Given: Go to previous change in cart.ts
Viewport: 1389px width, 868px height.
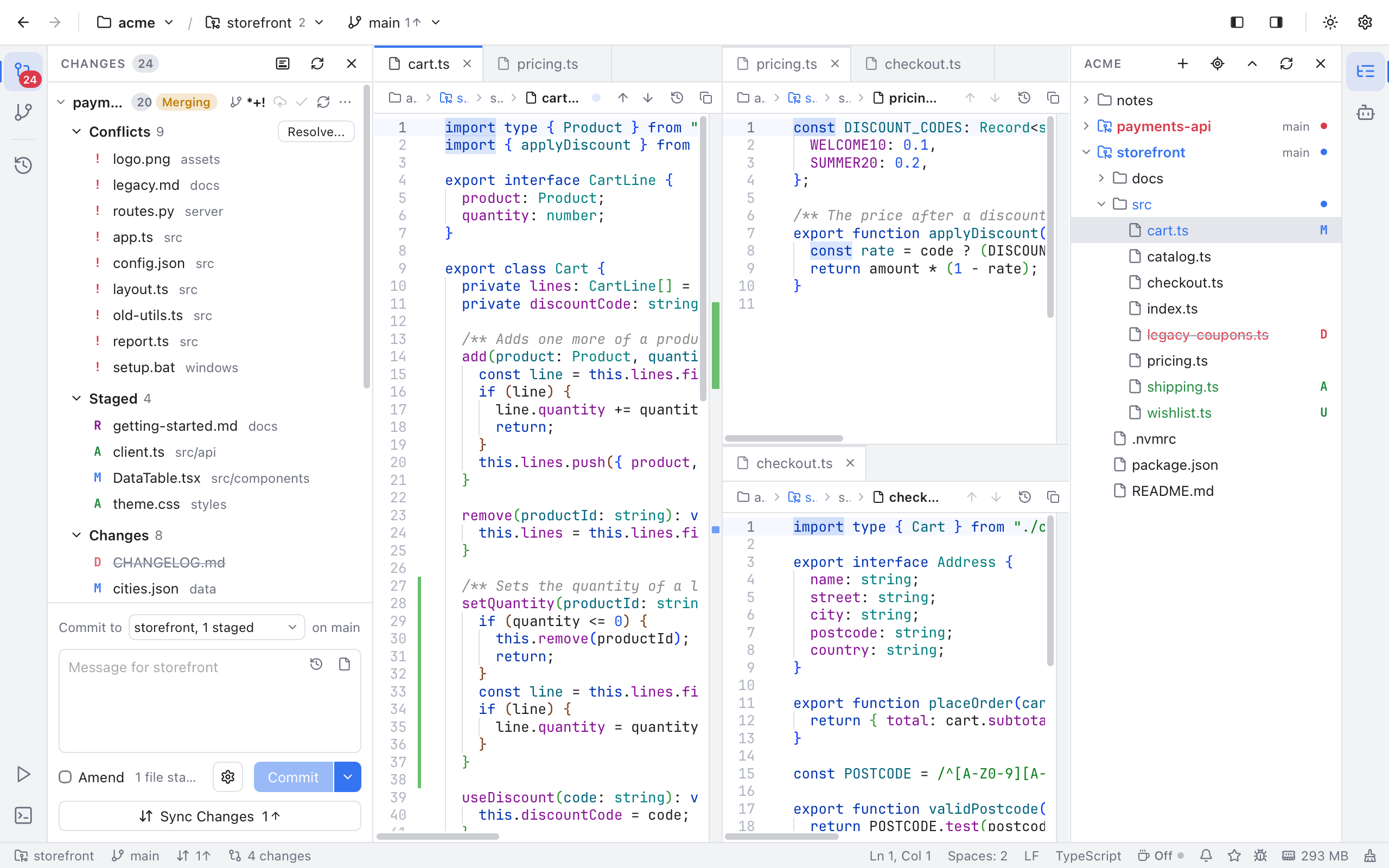Looking at the screenshot, I should (x=623, y=98).
